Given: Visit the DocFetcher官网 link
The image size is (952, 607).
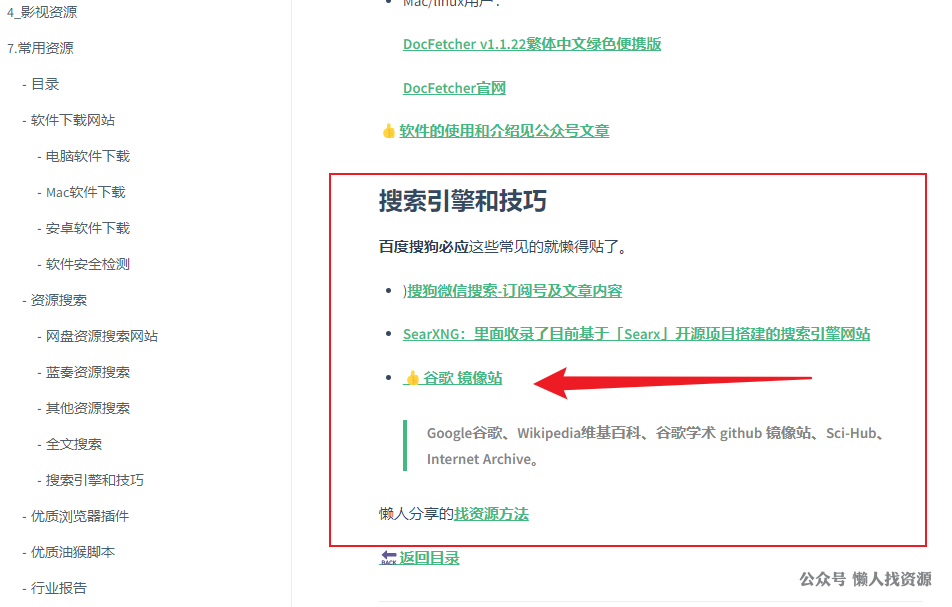Looking at the screenshot, I should [x=454, y=89].
